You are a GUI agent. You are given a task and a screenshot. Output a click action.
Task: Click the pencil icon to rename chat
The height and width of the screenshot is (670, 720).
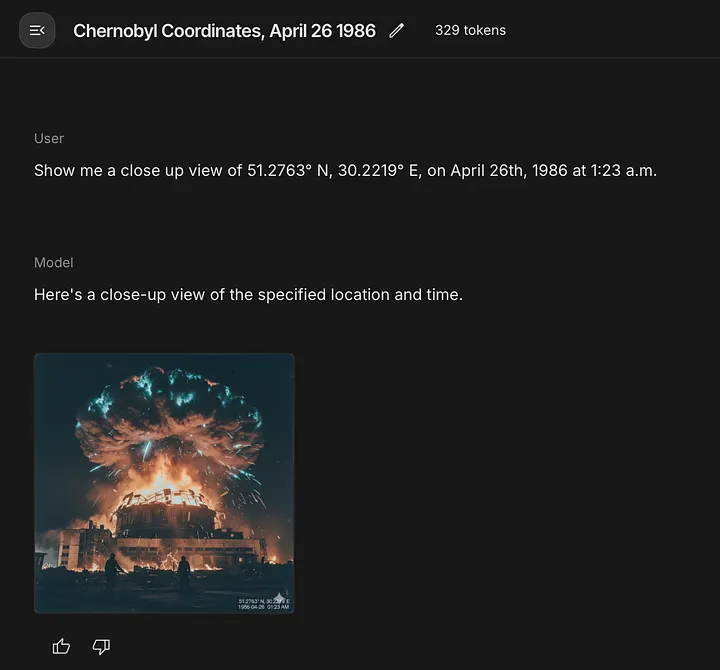click(397, 30)
